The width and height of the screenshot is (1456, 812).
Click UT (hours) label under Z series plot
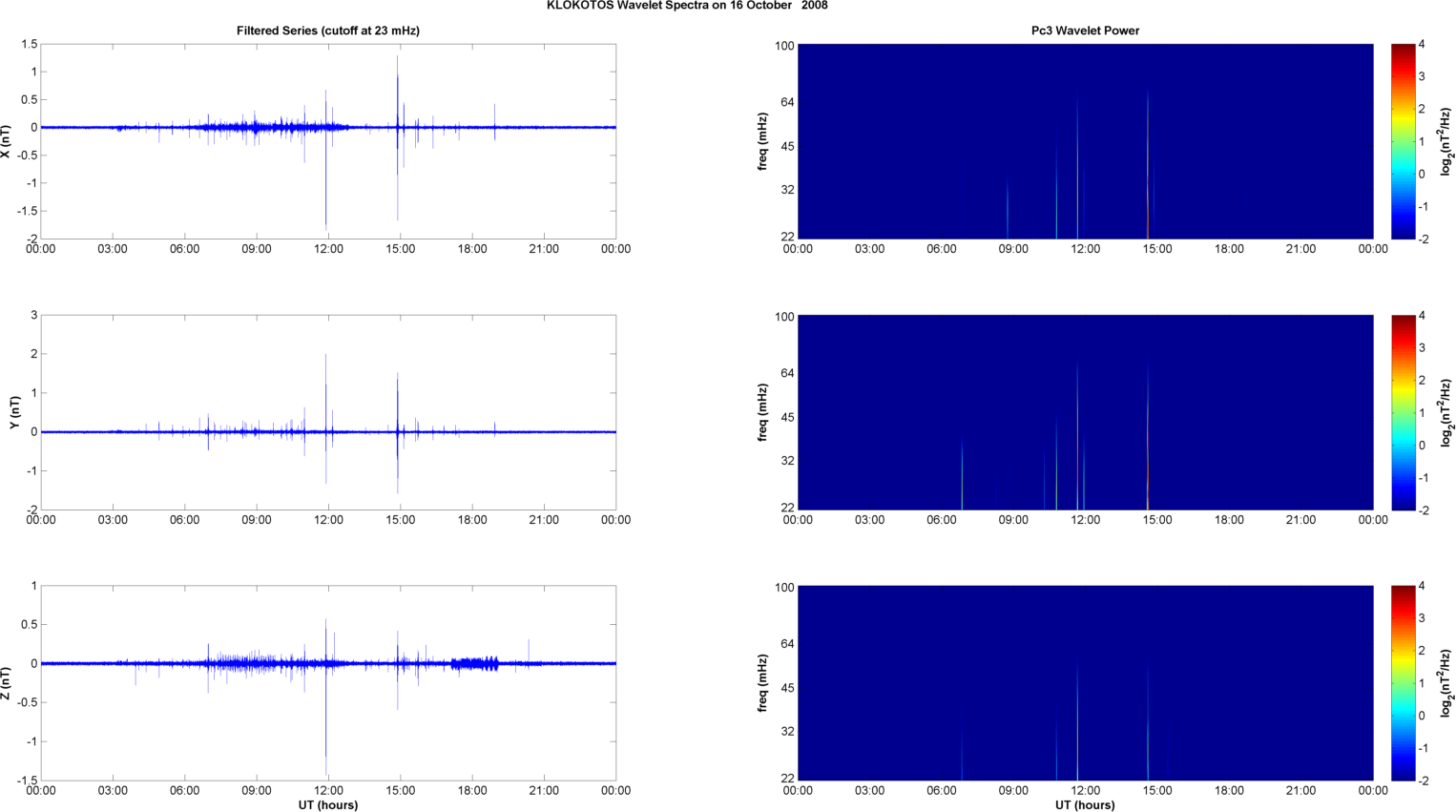(x=328, y=804)
